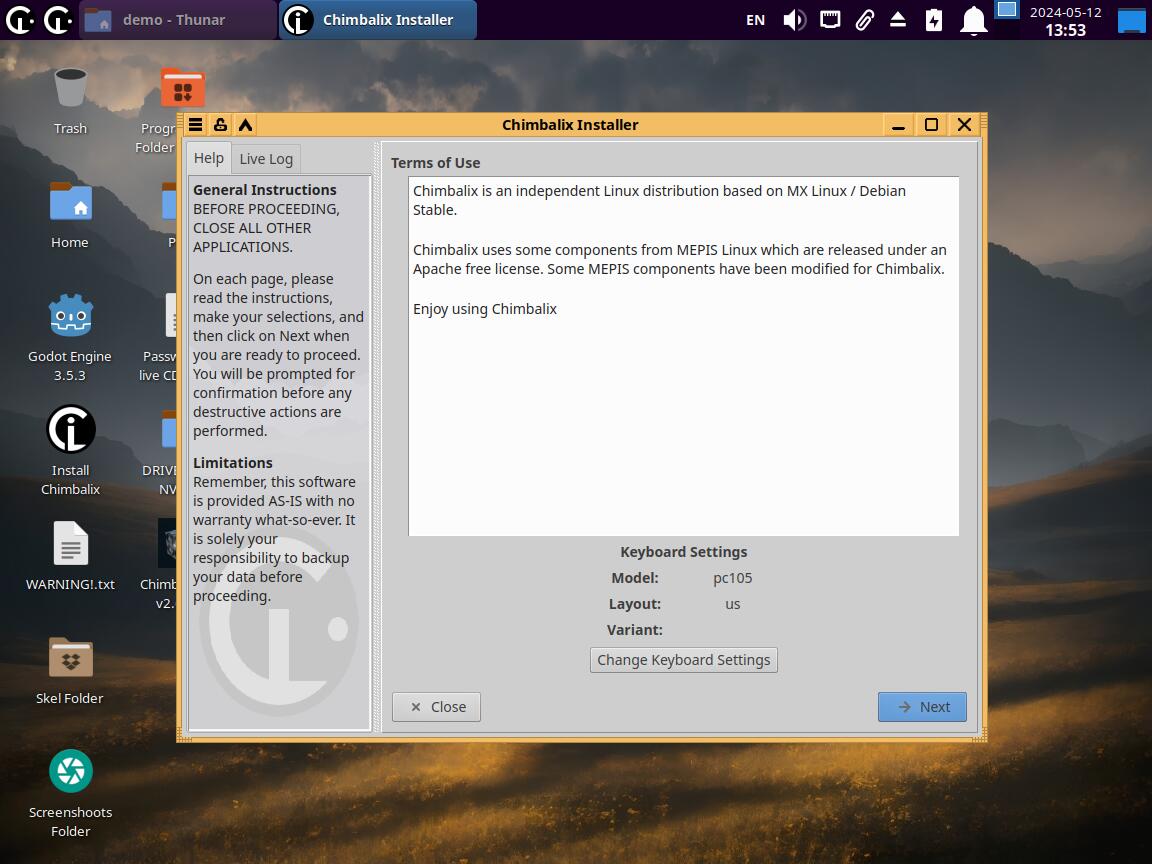The height and width of the screenshot is (864, 1152).
Task: Click the stick window pin icon
Action: pos(220,125)
